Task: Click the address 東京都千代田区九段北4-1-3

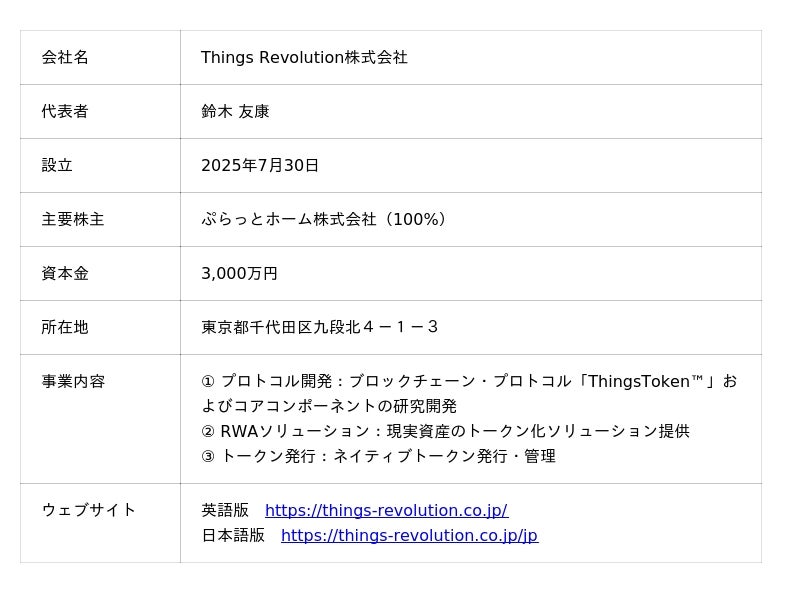Action: [x=320, y=328]
